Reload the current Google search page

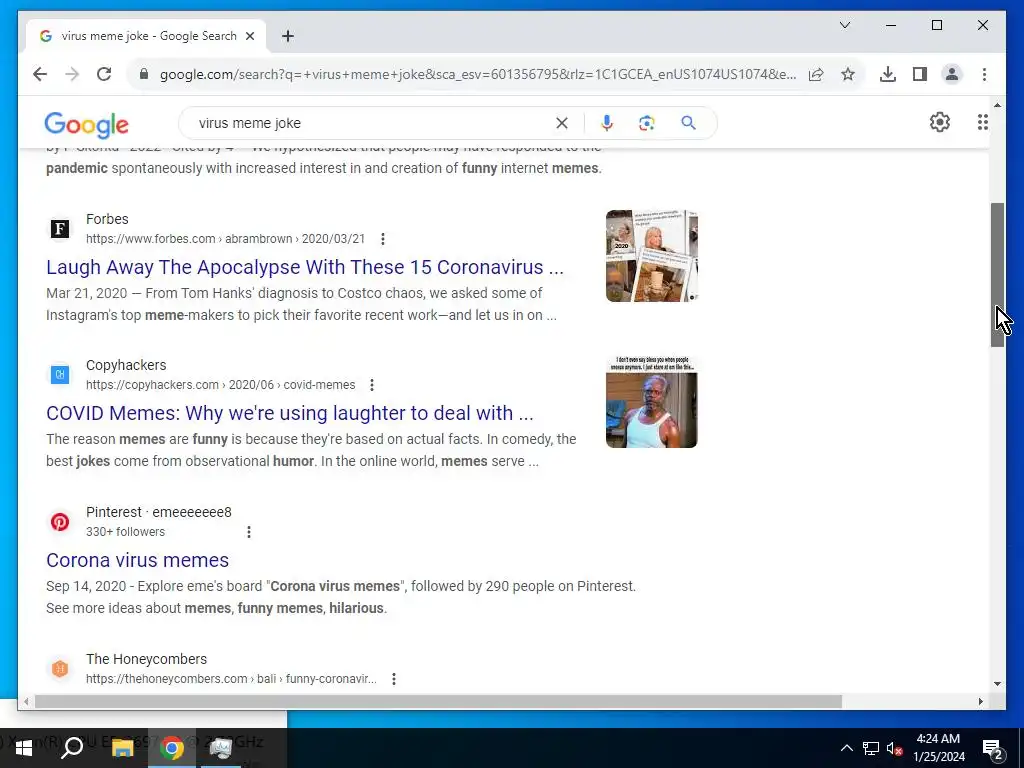(x=104, y=74)
